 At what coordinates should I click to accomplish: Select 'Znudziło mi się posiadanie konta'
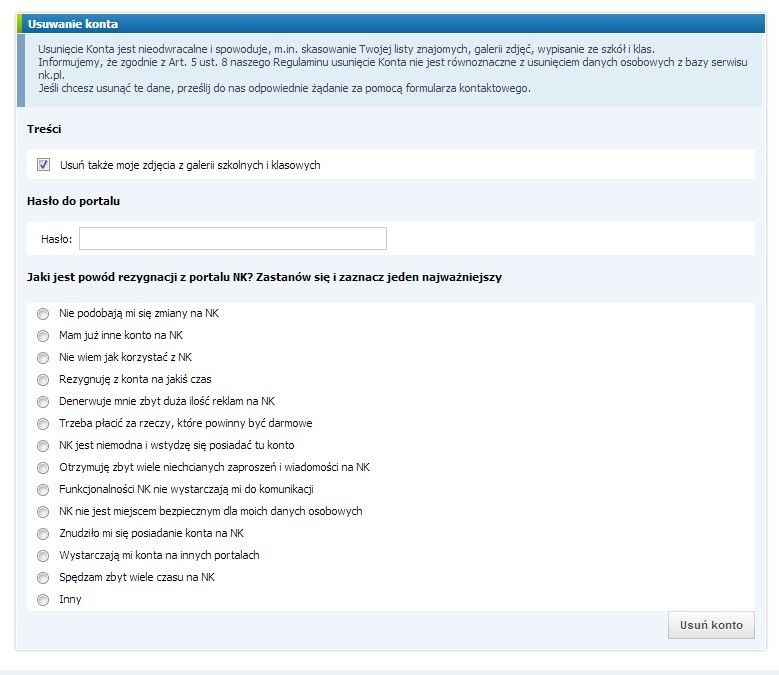click(43, 534)
